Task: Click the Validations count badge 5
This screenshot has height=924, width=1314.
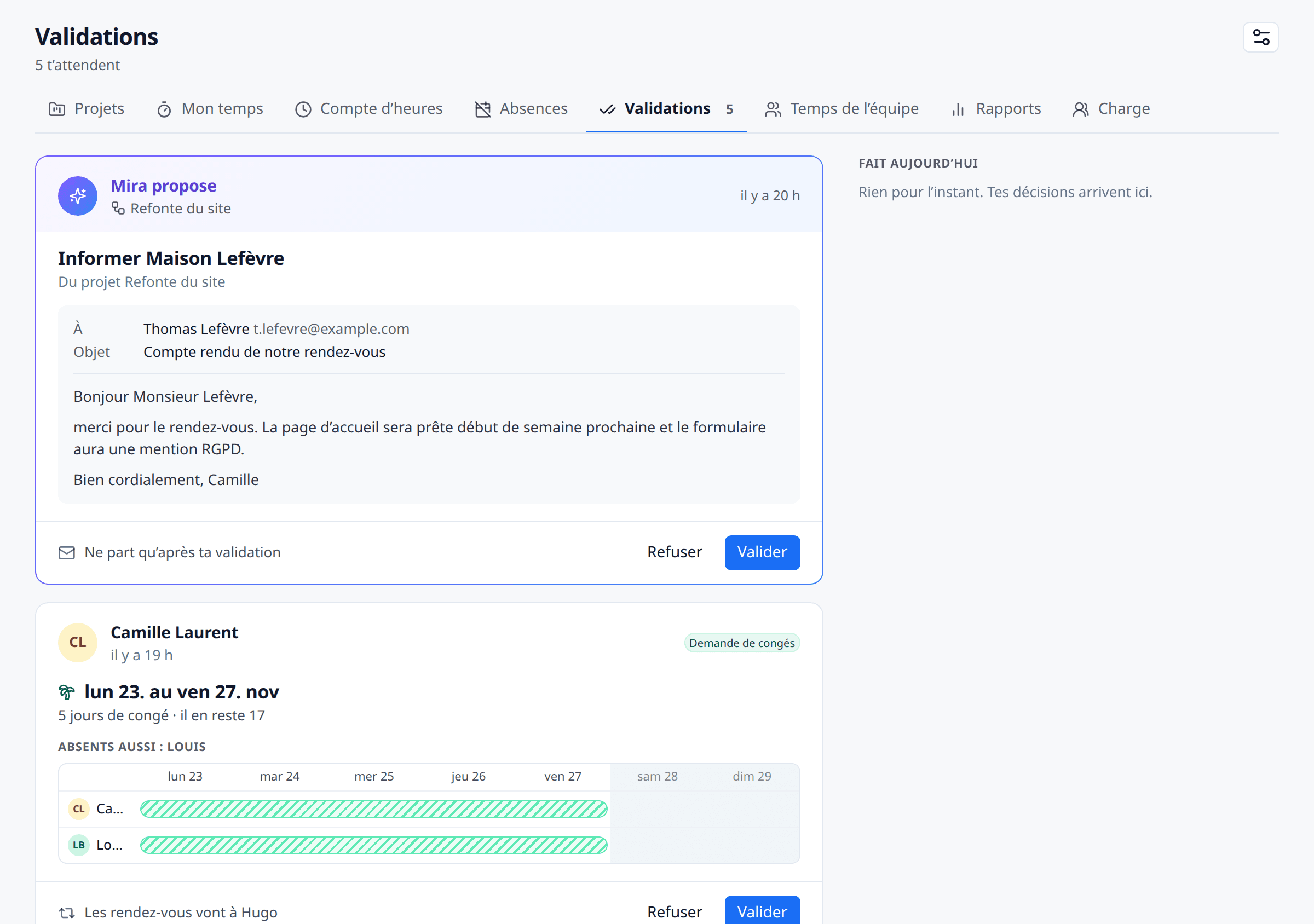Action: [729, 109]
